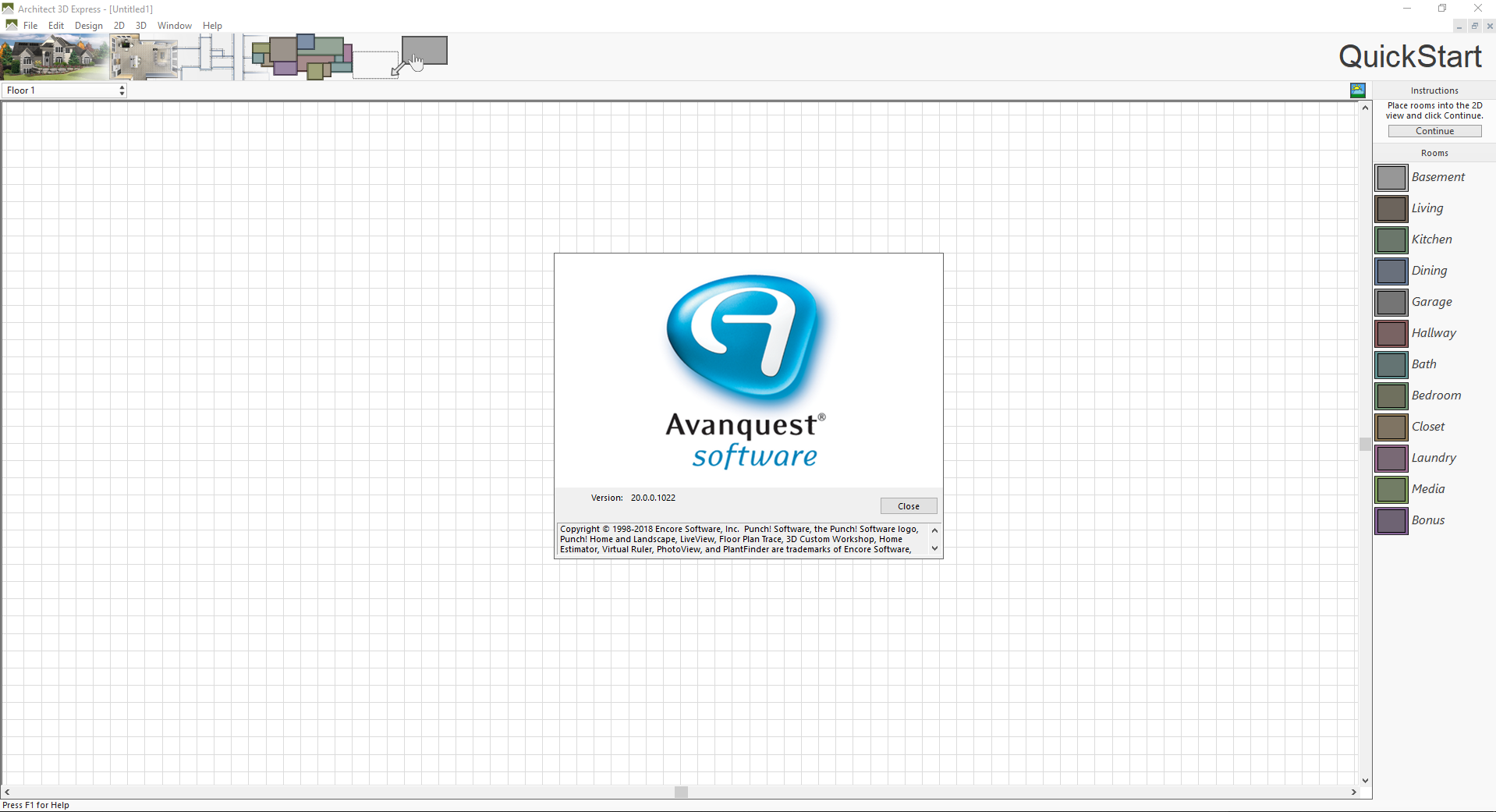Choose the Bonus room swatch

pyautogui.click(x=1391, y=521)
